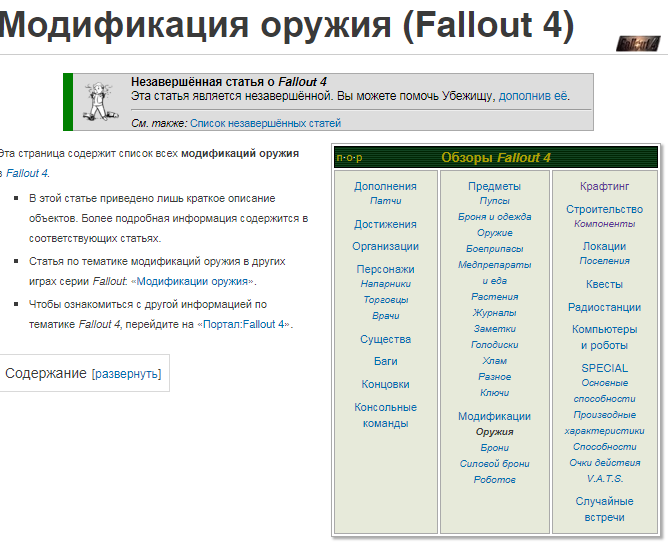Click the Fallout 4 logo icon

pos(639,43)
